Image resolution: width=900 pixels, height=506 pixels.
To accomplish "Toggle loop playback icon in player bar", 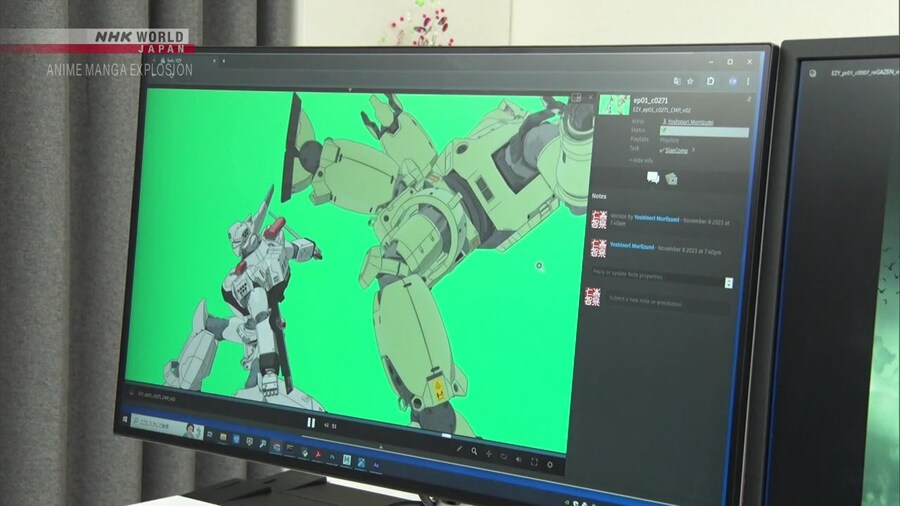I will coord(504,457).
